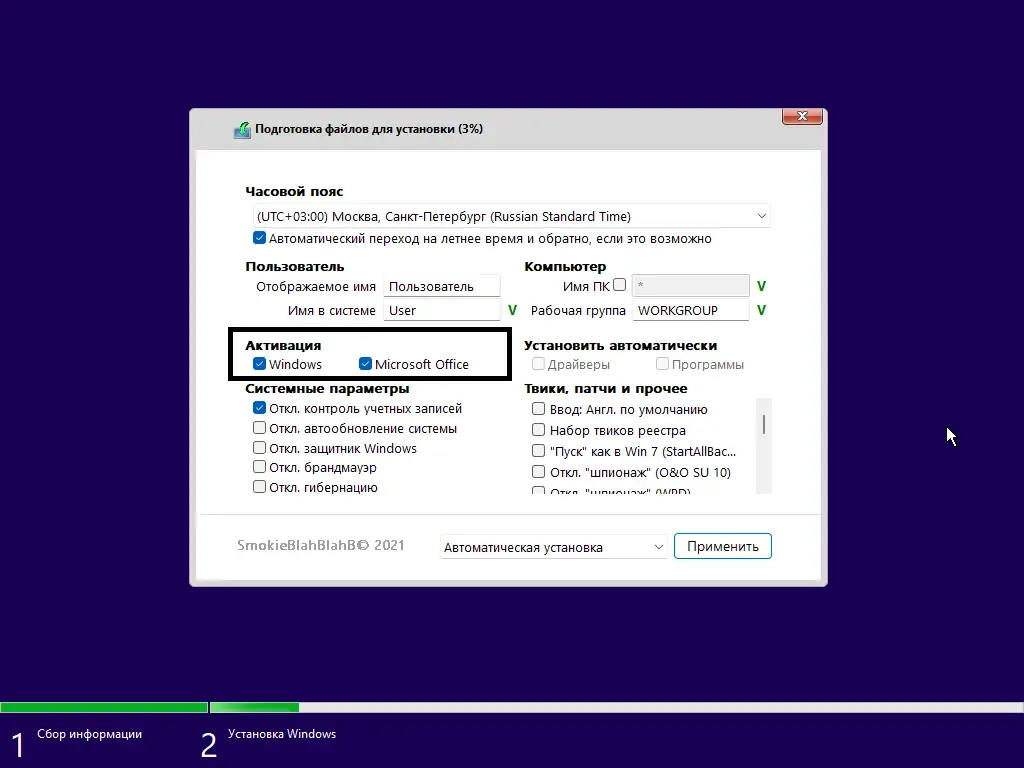The width and height of the screenshot is (1024, 768).
Task: Click the installer icon in the title bar
Action: pos(241,129)
